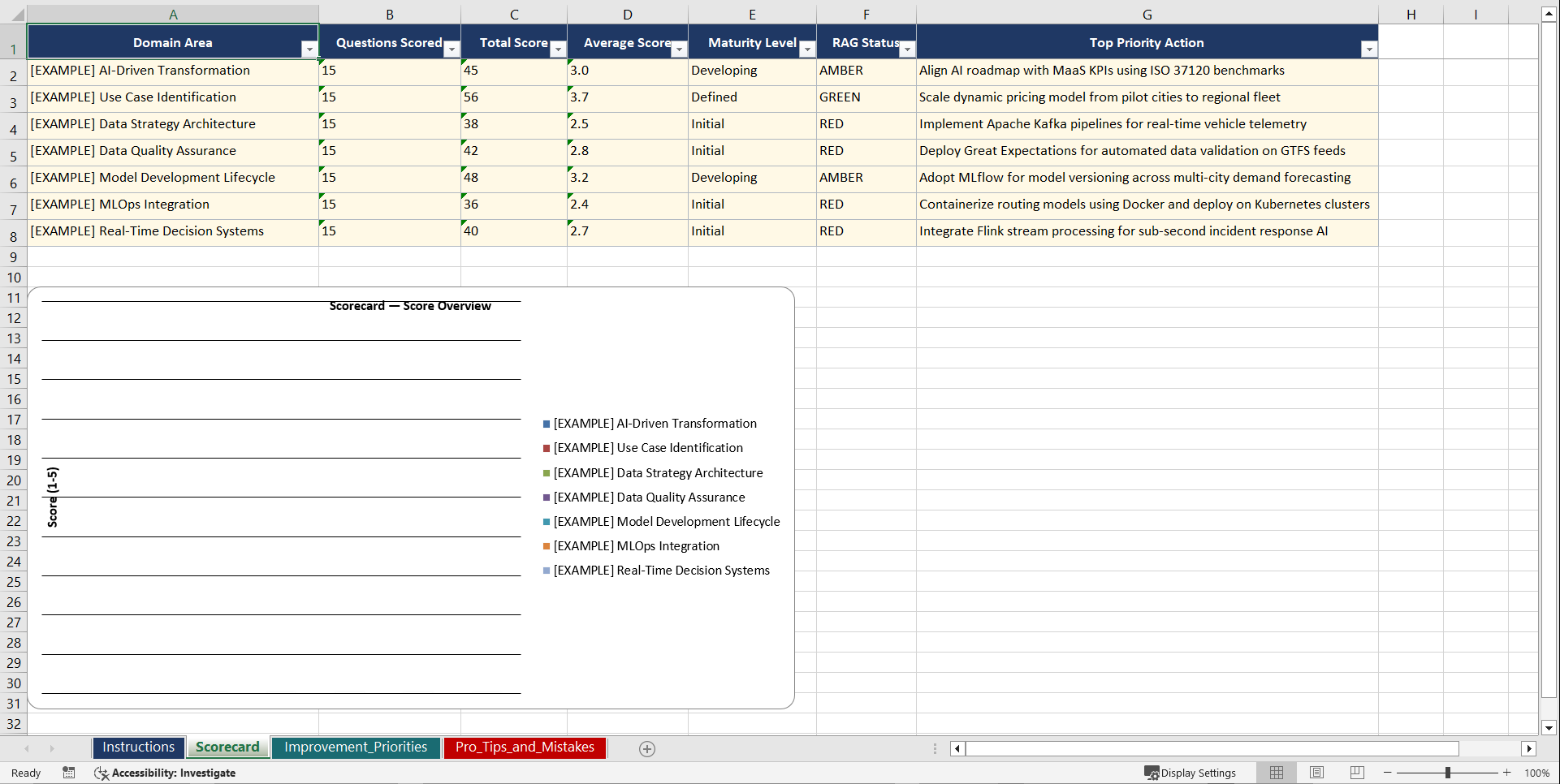1560x784 pixels.
Task: Click the vertical scrollbar down arrow
Action: tap(1549, 728)
